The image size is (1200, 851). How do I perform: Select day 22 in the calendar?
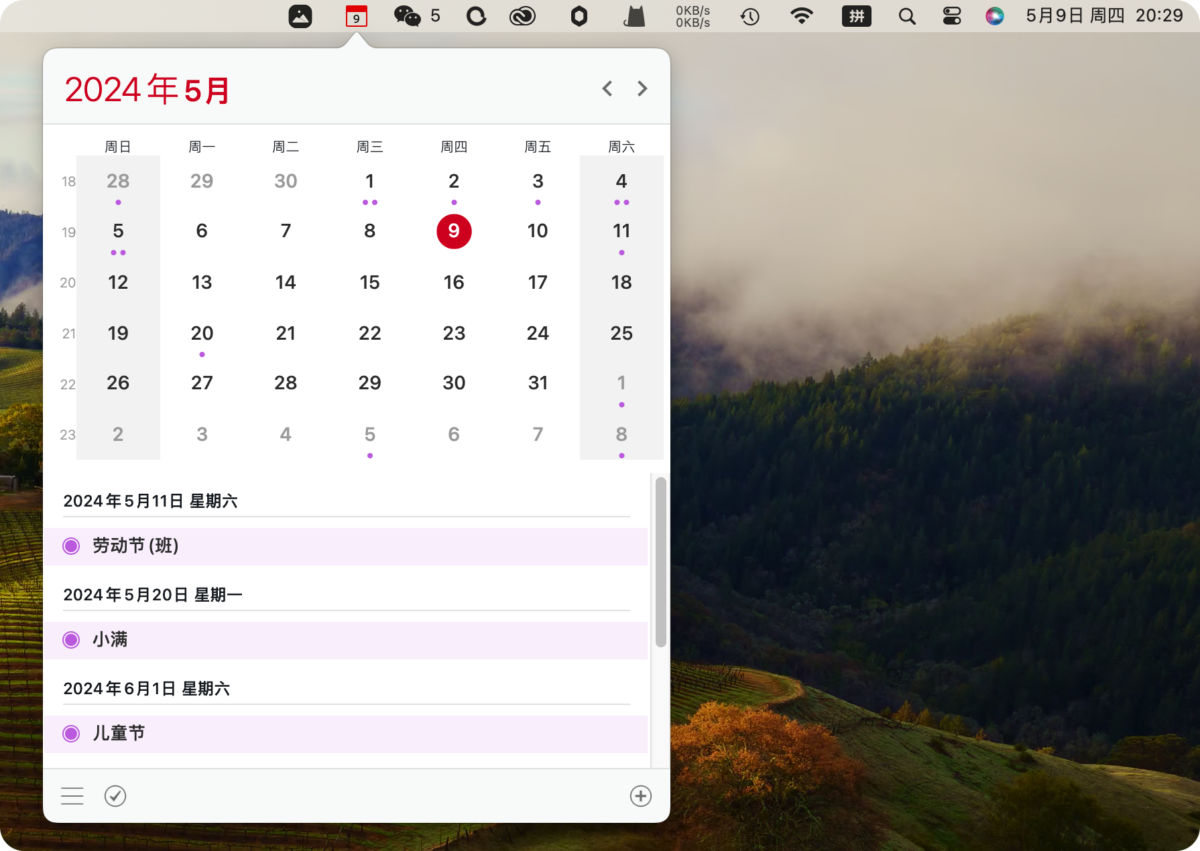pyautogui.click(x=370, y=334)
